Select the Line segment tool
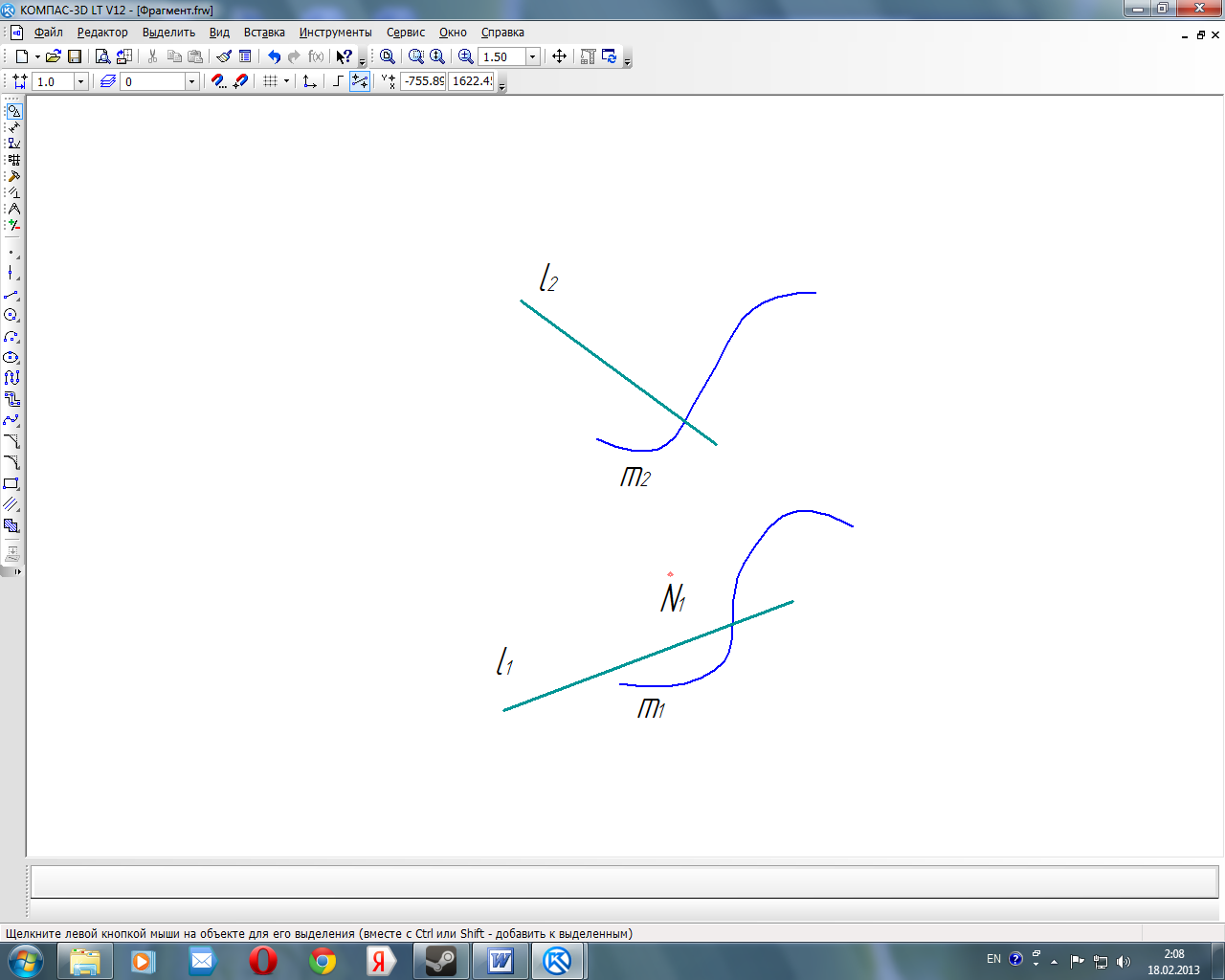Viewport: 1225px width, 980px height. click(x=11, y=295)
